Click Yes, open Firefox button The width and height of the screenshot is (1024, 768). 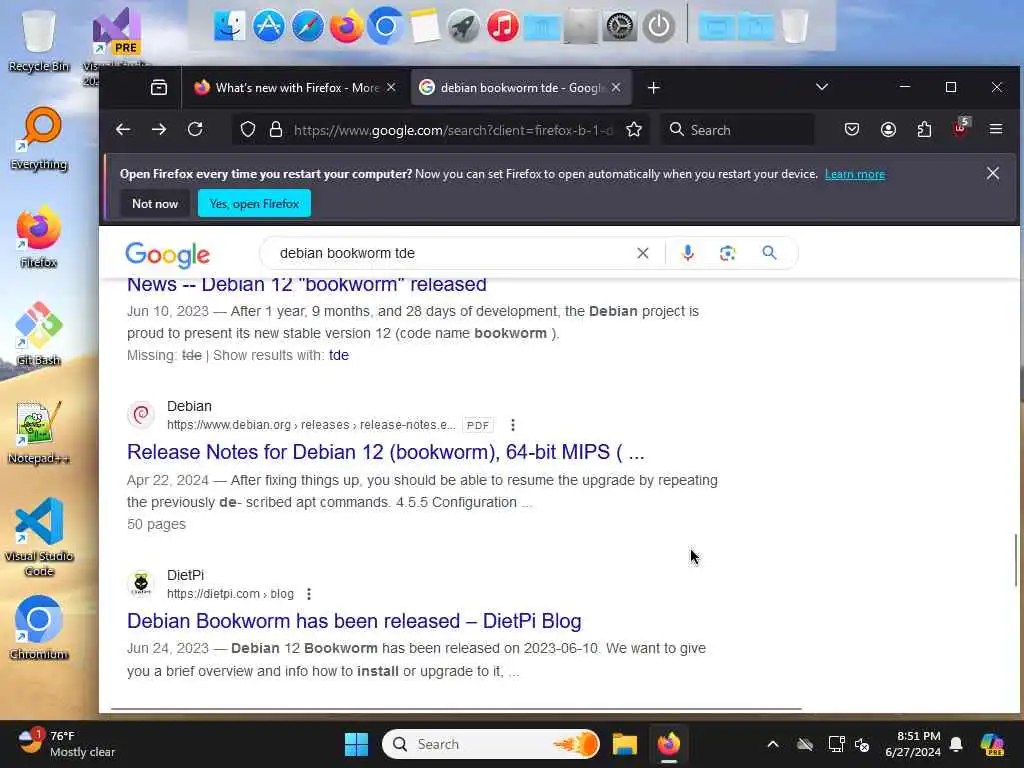(254, 204)
